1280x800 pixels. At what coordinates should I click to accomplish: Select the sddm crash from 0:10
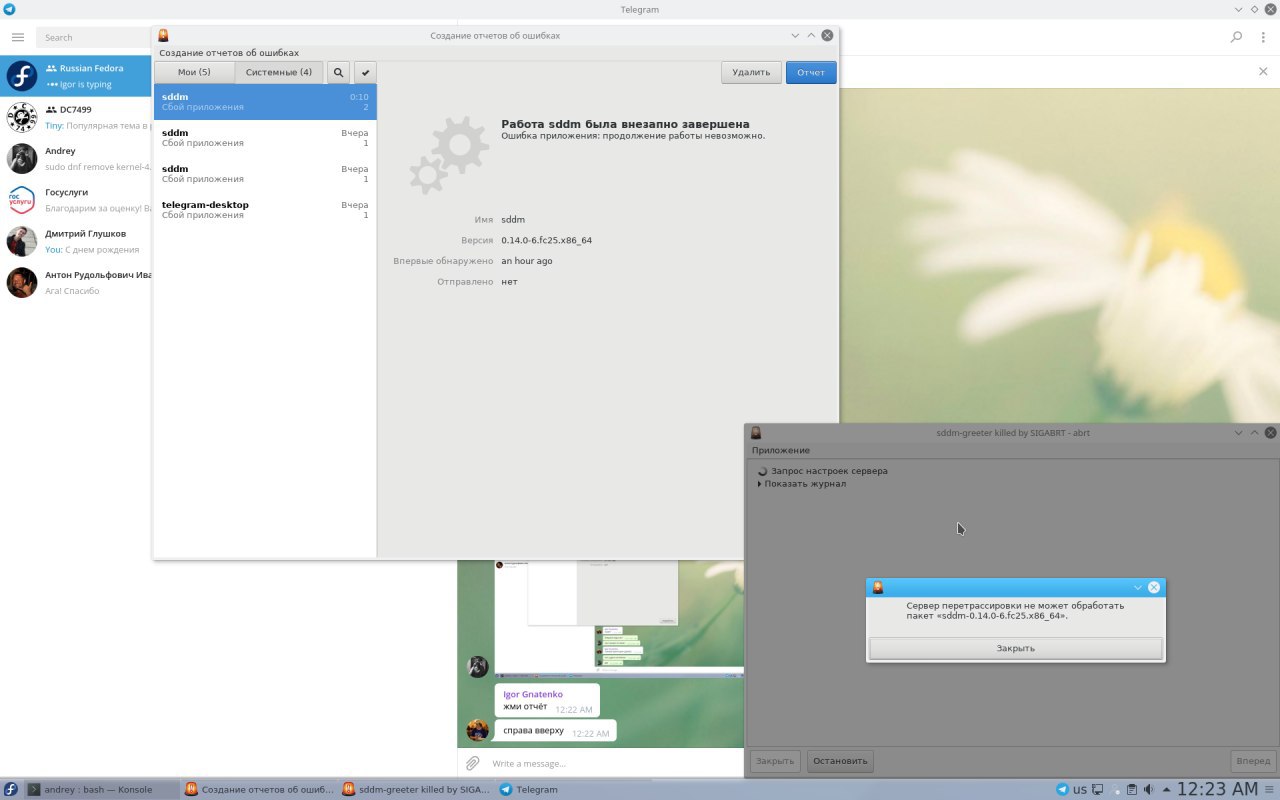[265, 102]
